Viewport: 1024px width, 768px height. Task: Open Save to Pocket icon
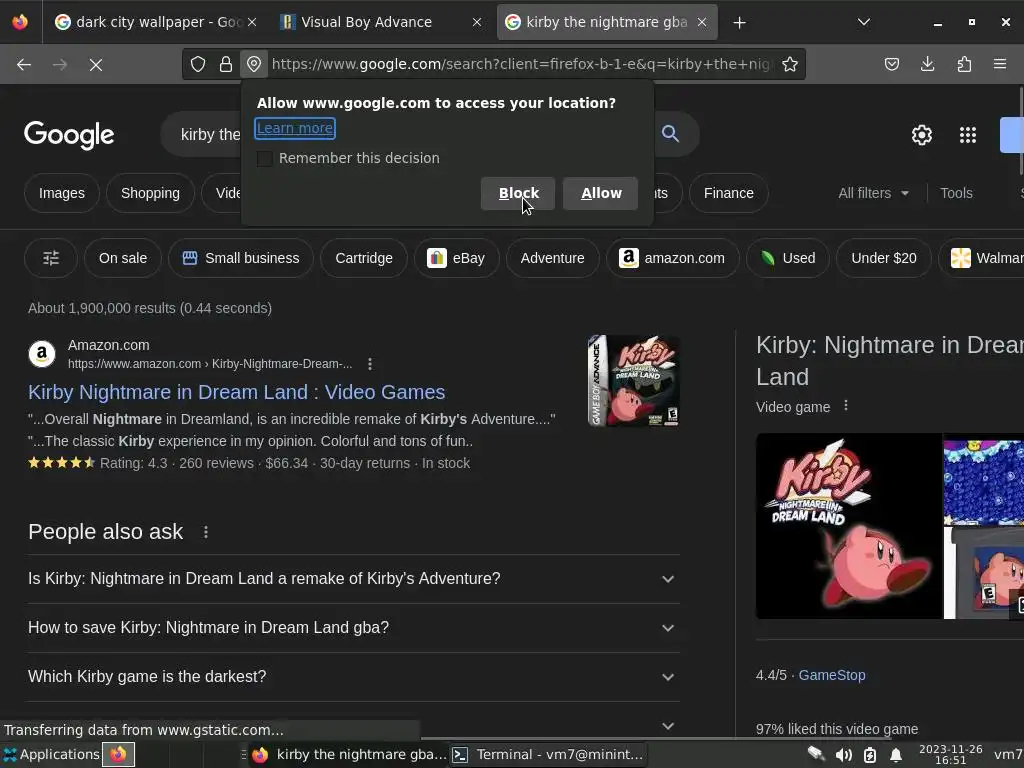[x=891, y=64]
